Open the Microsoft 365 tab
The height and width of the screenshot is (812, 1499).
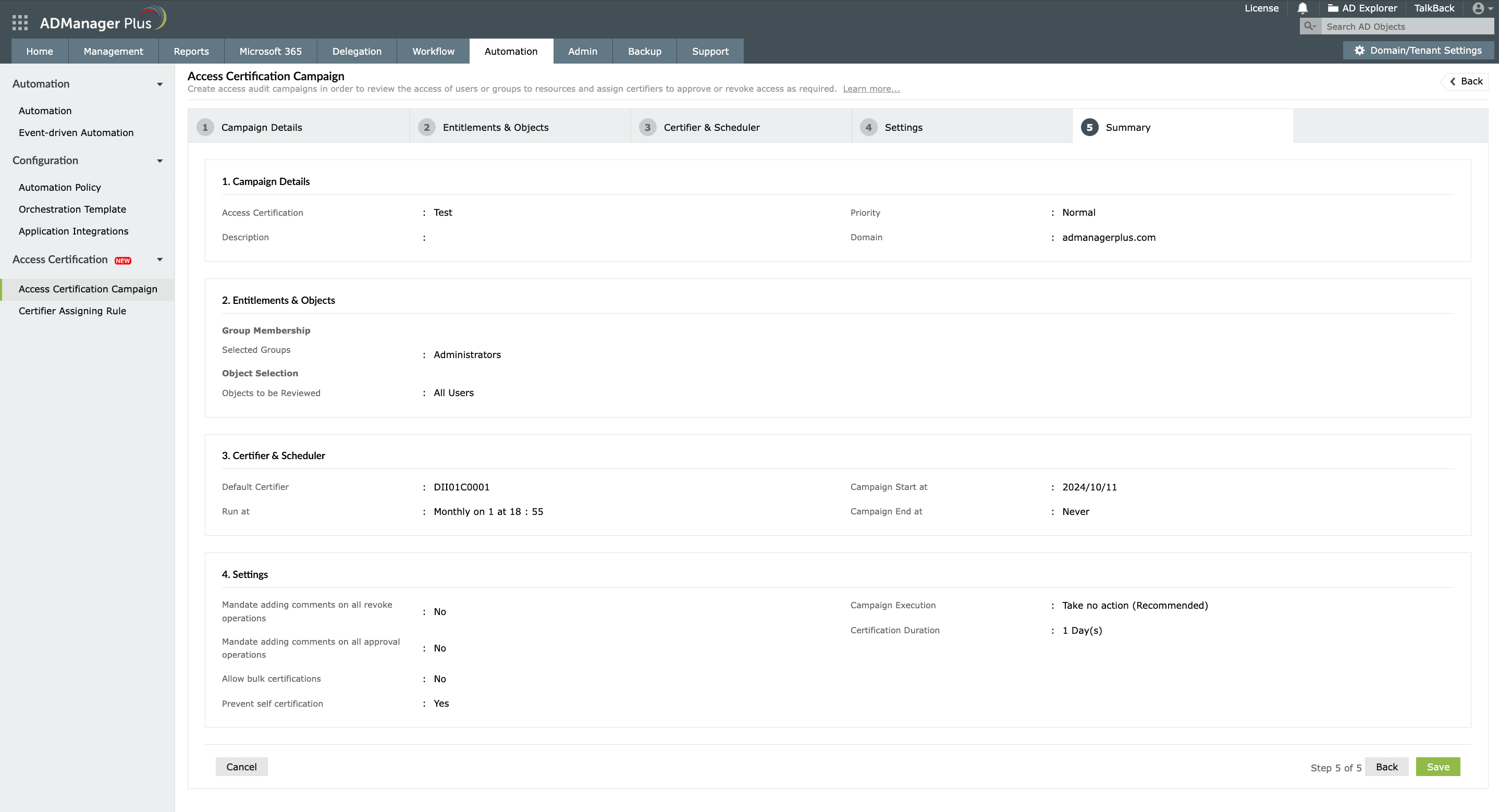pyautogui.click(x=270, y=51)
